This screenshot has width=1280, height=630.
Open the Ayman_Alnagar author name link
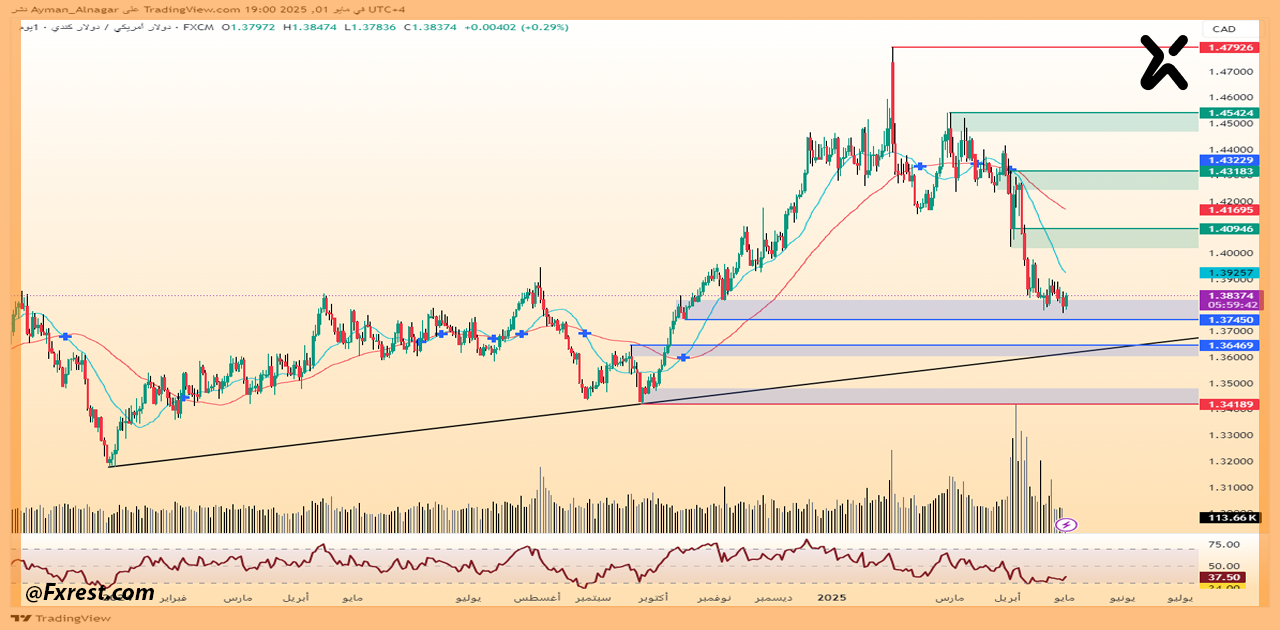(74, 9)
